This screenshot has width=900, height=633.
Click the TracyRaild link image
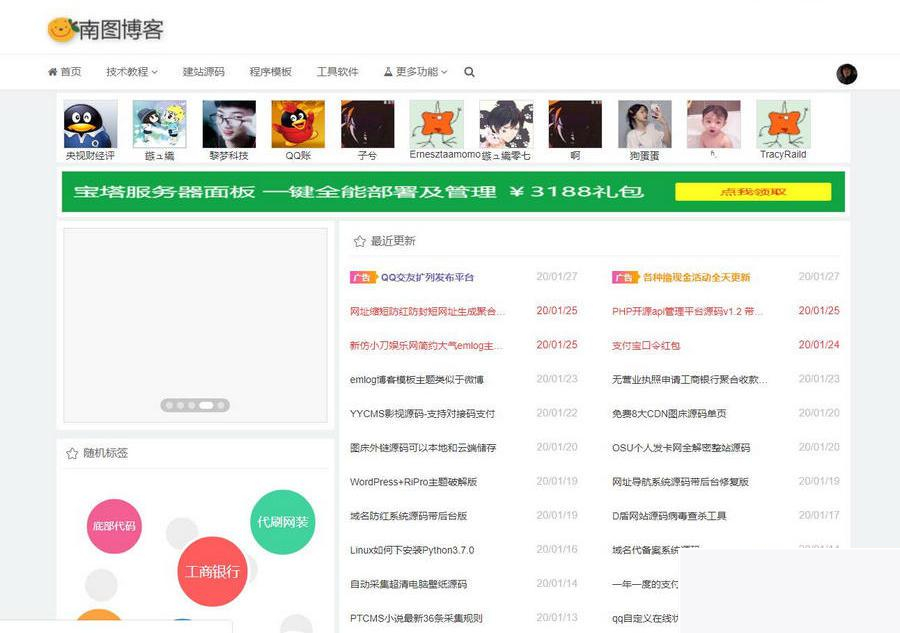[x=782, y=123]
